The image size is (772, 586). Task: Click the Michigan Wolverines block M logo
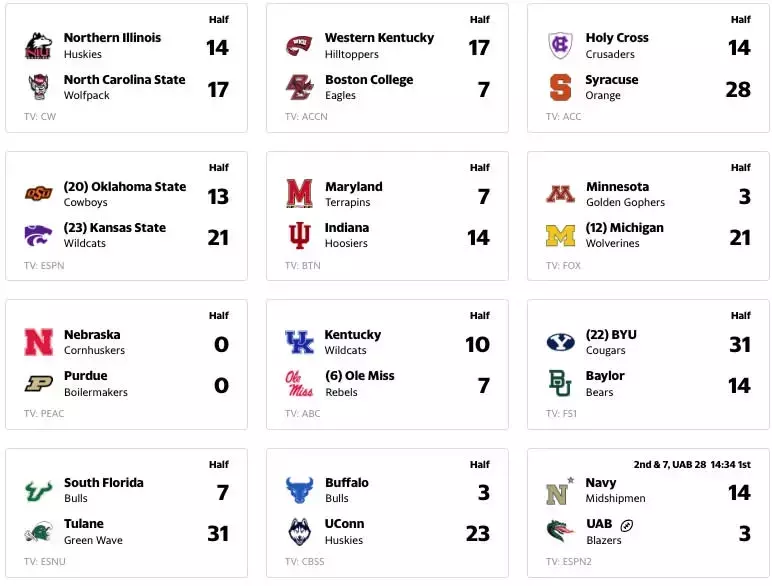[560, 235]
